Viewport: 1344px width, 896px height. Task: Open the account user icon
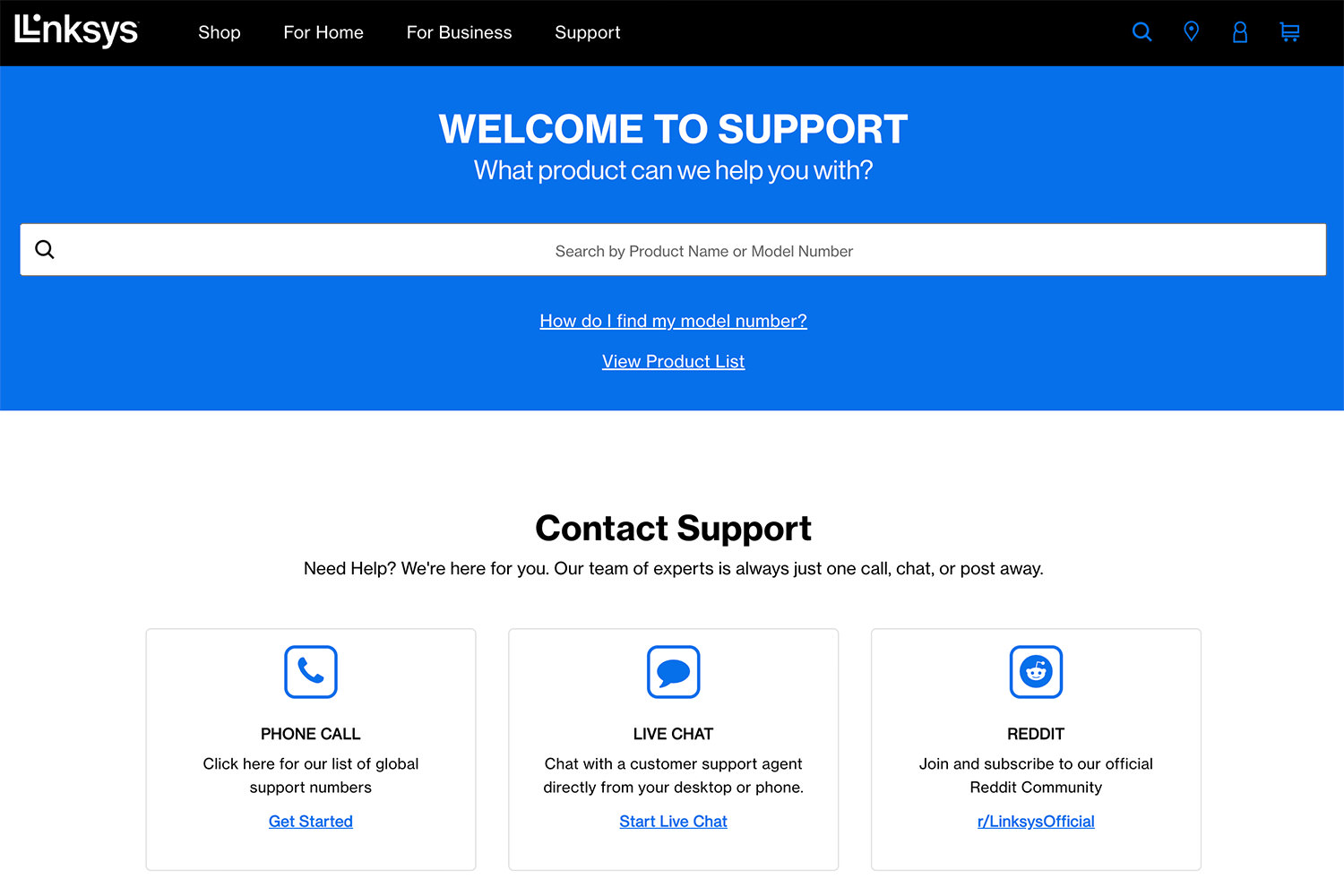1240,32
